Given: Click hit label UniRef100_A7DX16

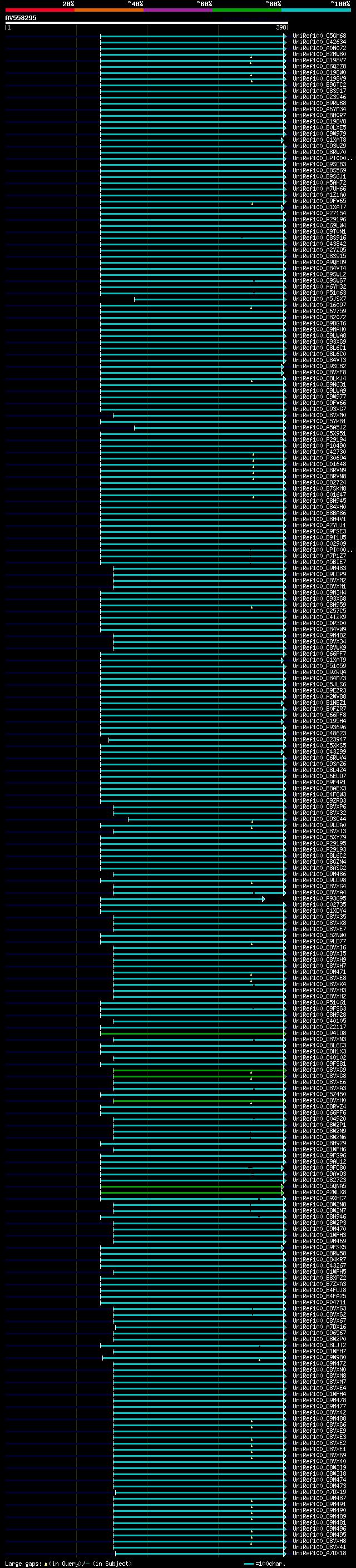Looking at the screenshot, I should [319, 1327].
